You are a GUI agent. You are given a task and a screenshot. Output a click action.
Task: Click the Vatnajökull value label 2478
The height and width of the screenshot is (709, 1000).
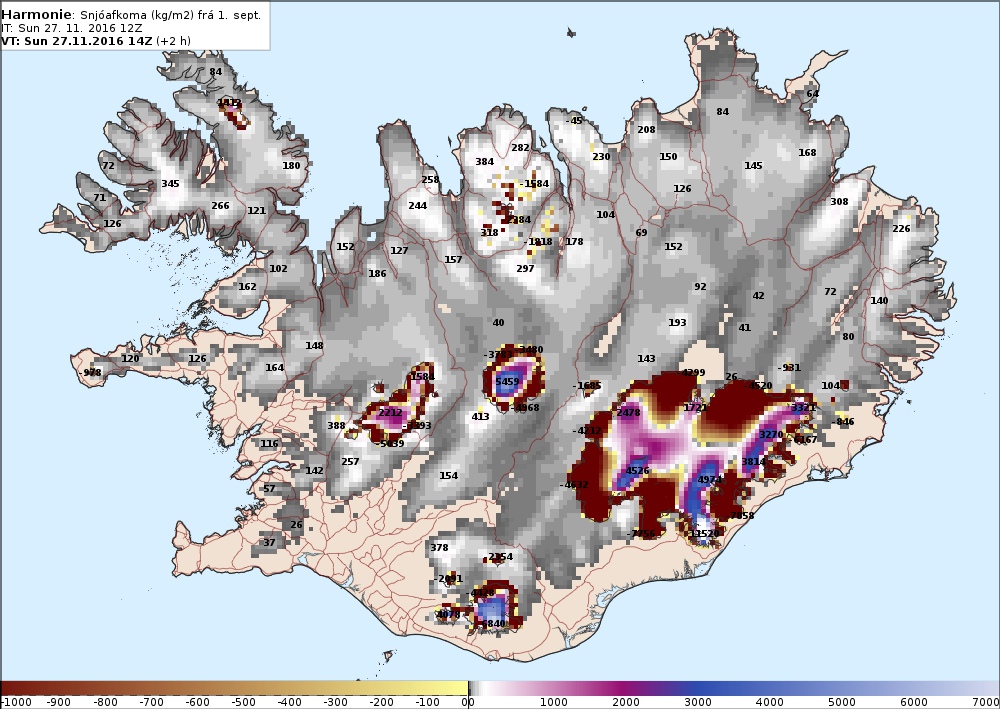[x=628, y=413]
